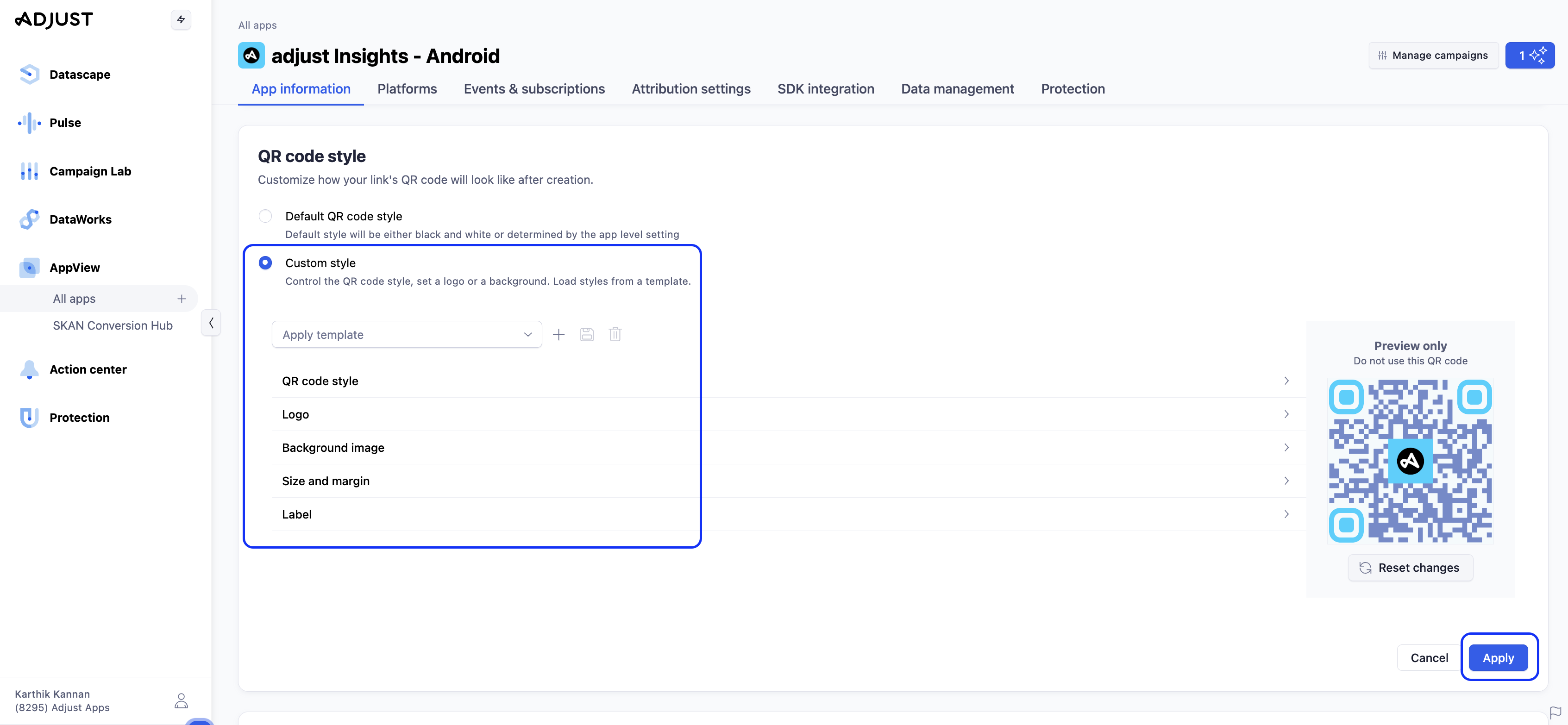Click the save template disk icon

(586, 334)
